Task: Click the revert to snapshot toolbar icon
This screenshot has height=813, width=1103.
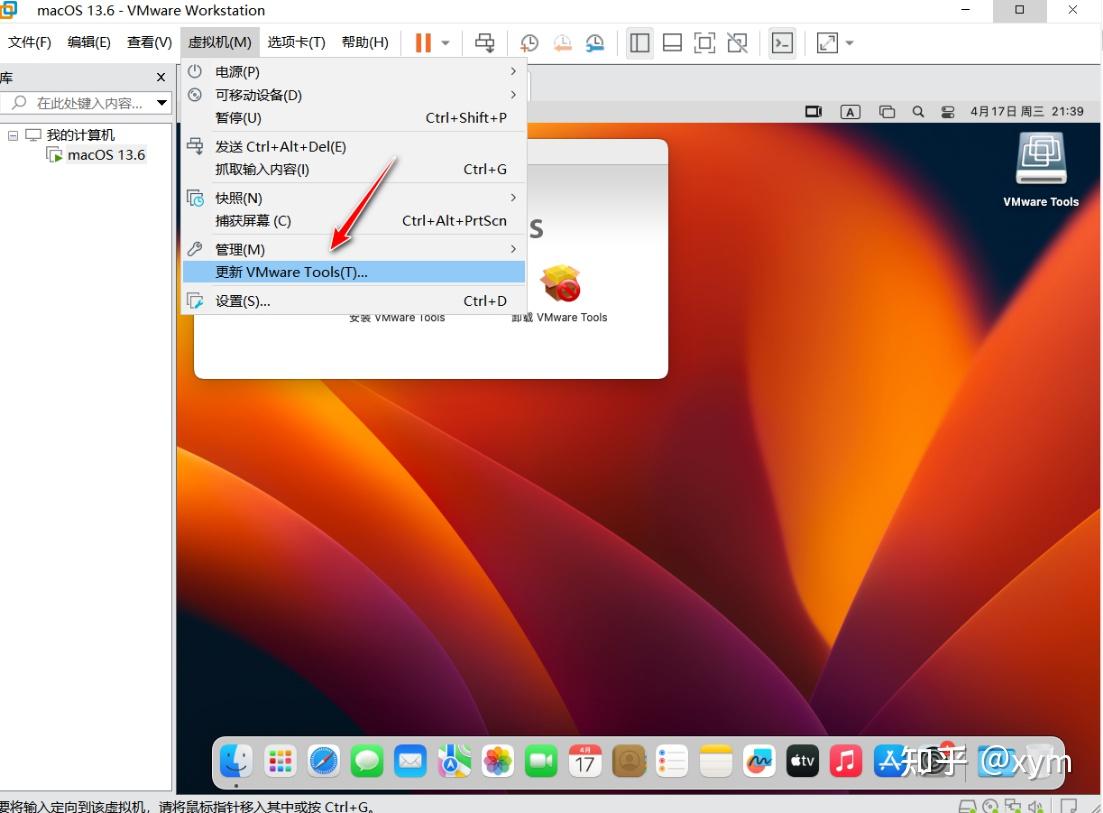Action: pyautogui.click(x=562, y=43)
